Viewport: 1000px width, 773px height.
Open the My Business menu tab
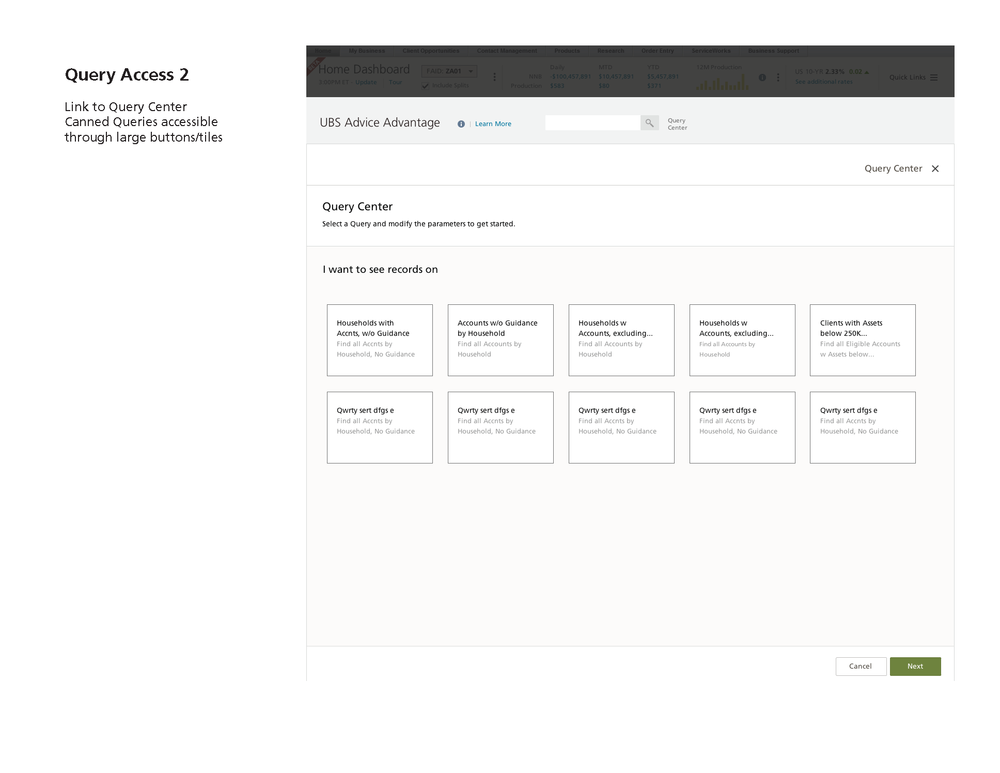click(x=367, y=50)
